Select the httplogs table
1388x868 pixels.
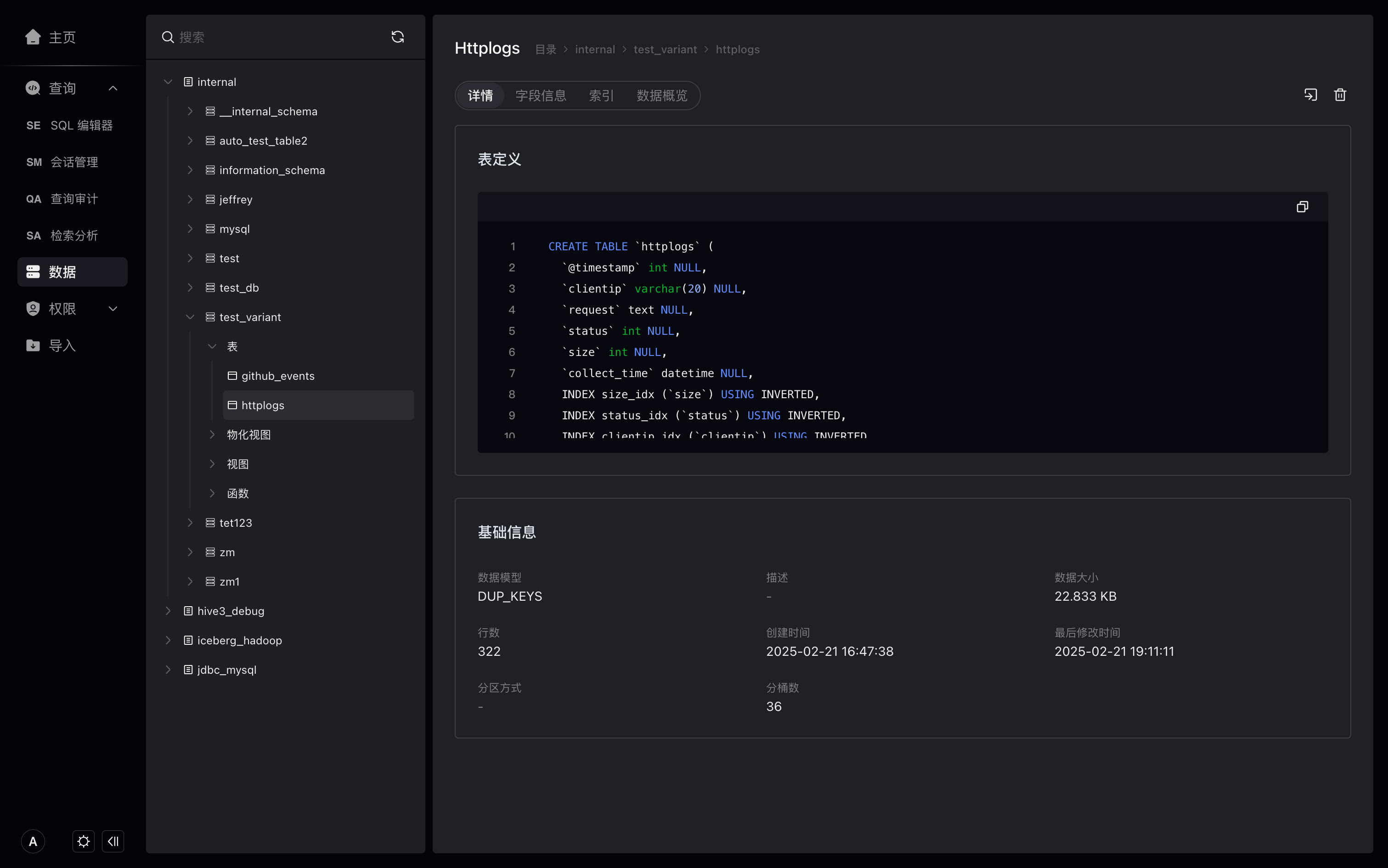point(319,405)
